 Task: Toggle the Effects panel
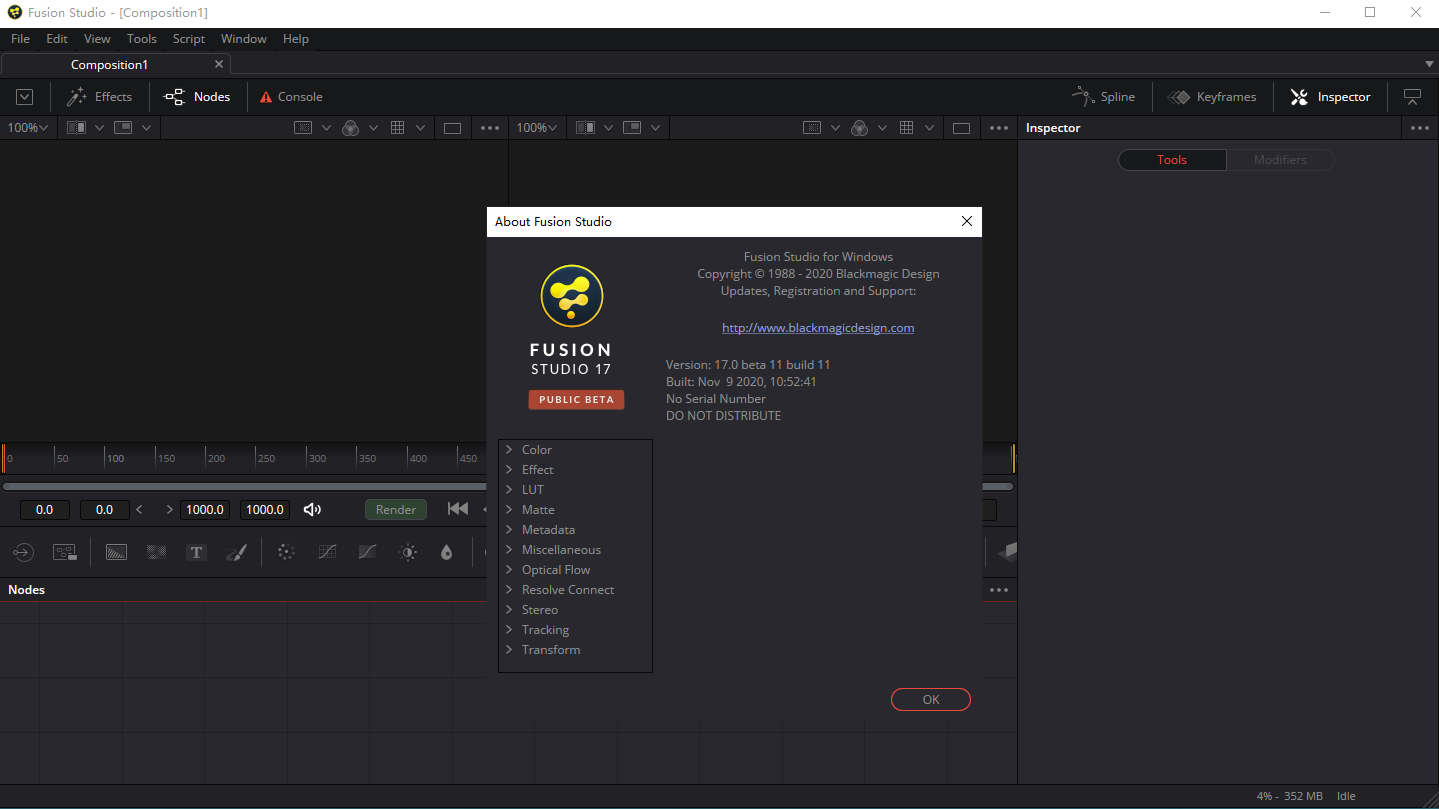pyautogui.click(x=99, y=97)
